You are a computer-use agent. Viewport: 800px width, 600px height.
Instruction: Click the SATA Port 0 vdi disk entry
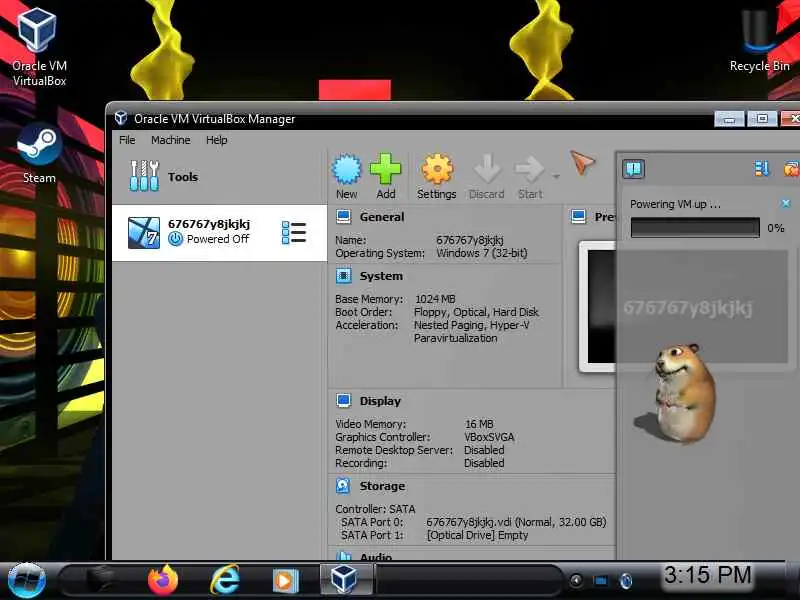pos(516,522)
